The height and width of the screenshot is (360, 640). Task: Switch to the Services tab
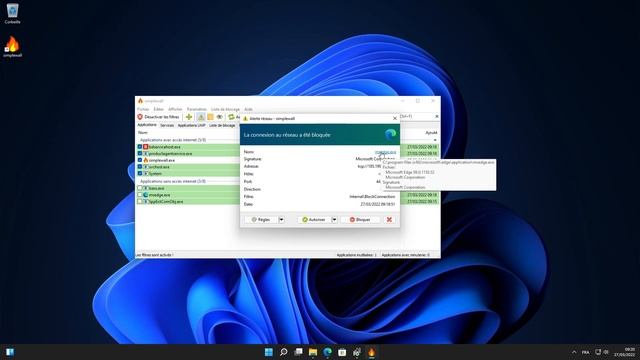tap(167, 125)
